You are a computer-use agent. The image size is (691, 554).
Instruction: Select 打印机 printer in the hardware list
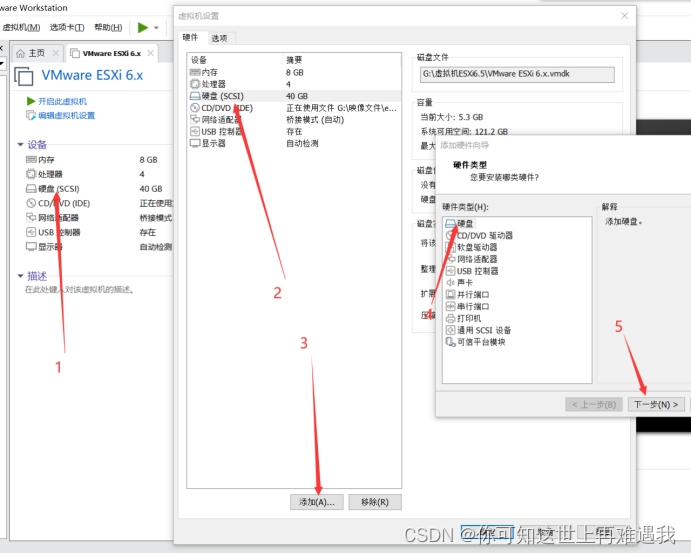tap(464, 318)
